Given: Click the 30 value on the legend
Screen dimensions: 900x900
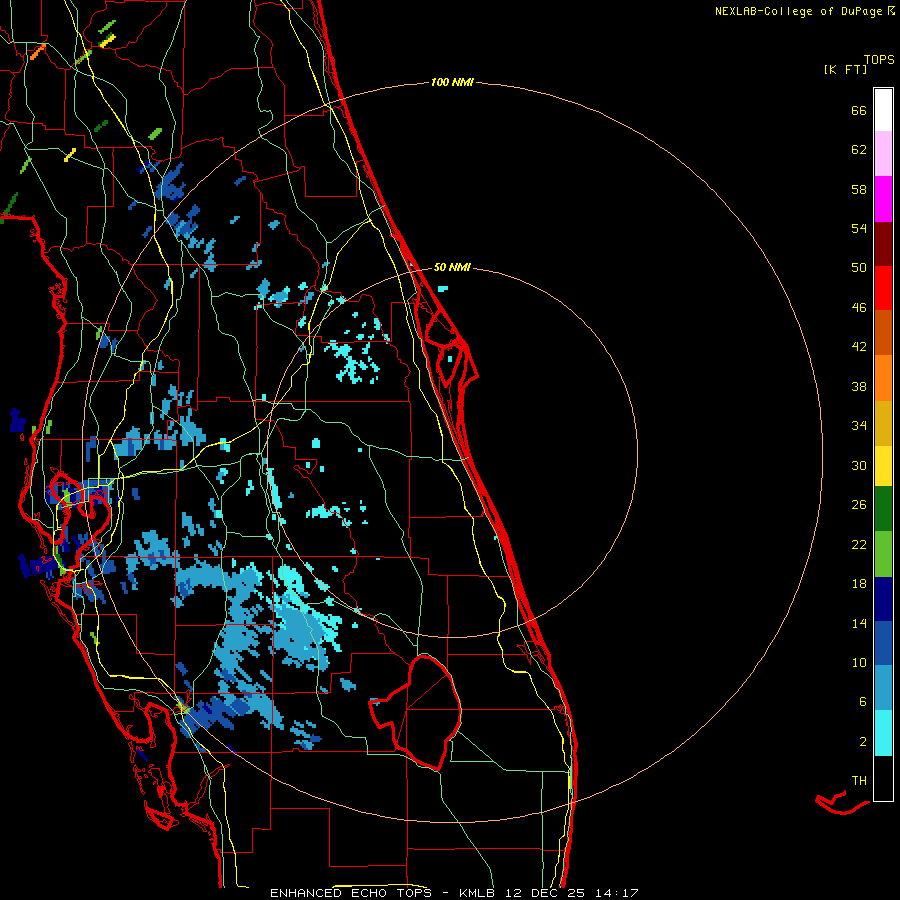Looking at the screenshot, I should click(x=859, y=465).
